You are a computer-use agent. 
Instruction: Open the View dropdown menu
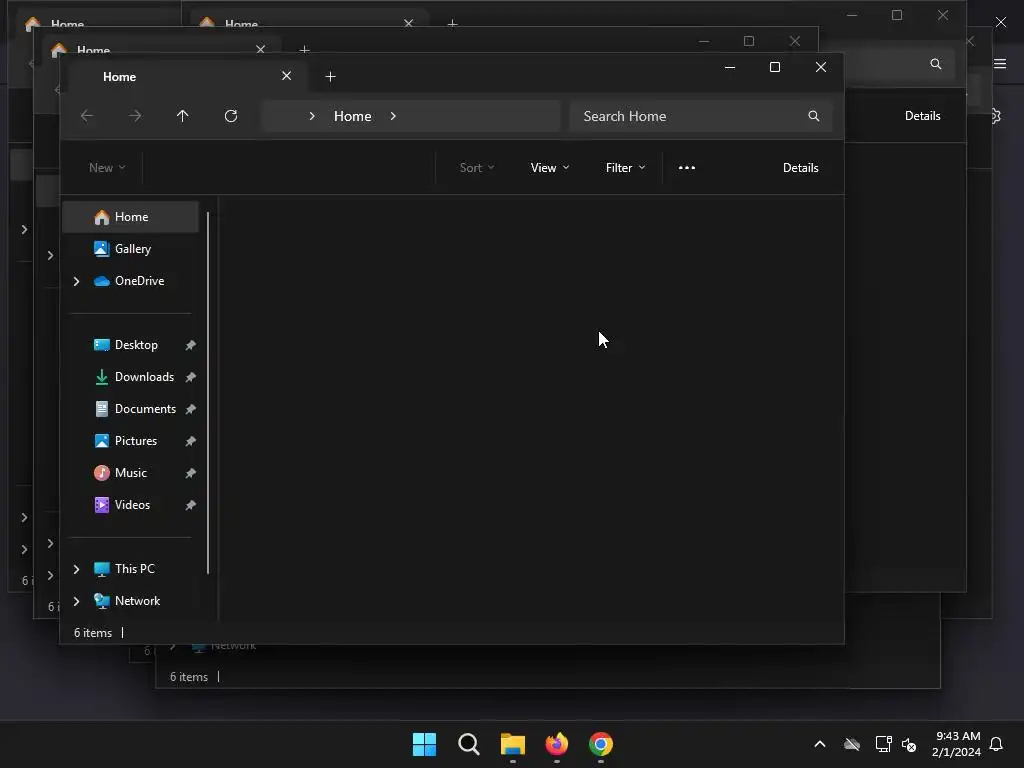tap(550, 168)
